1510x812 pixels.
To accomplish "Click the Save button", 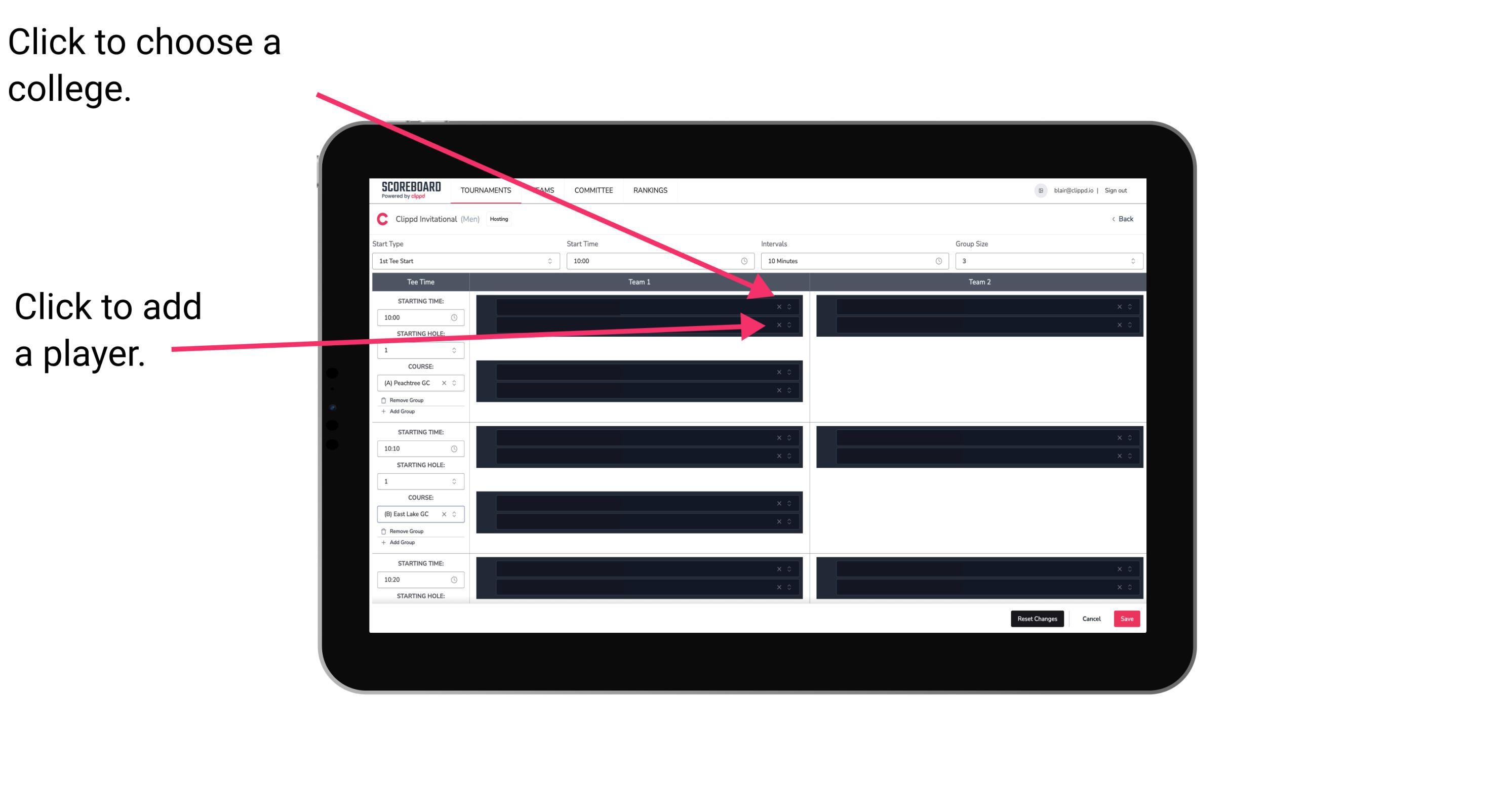I will (x=1127, y=618).
